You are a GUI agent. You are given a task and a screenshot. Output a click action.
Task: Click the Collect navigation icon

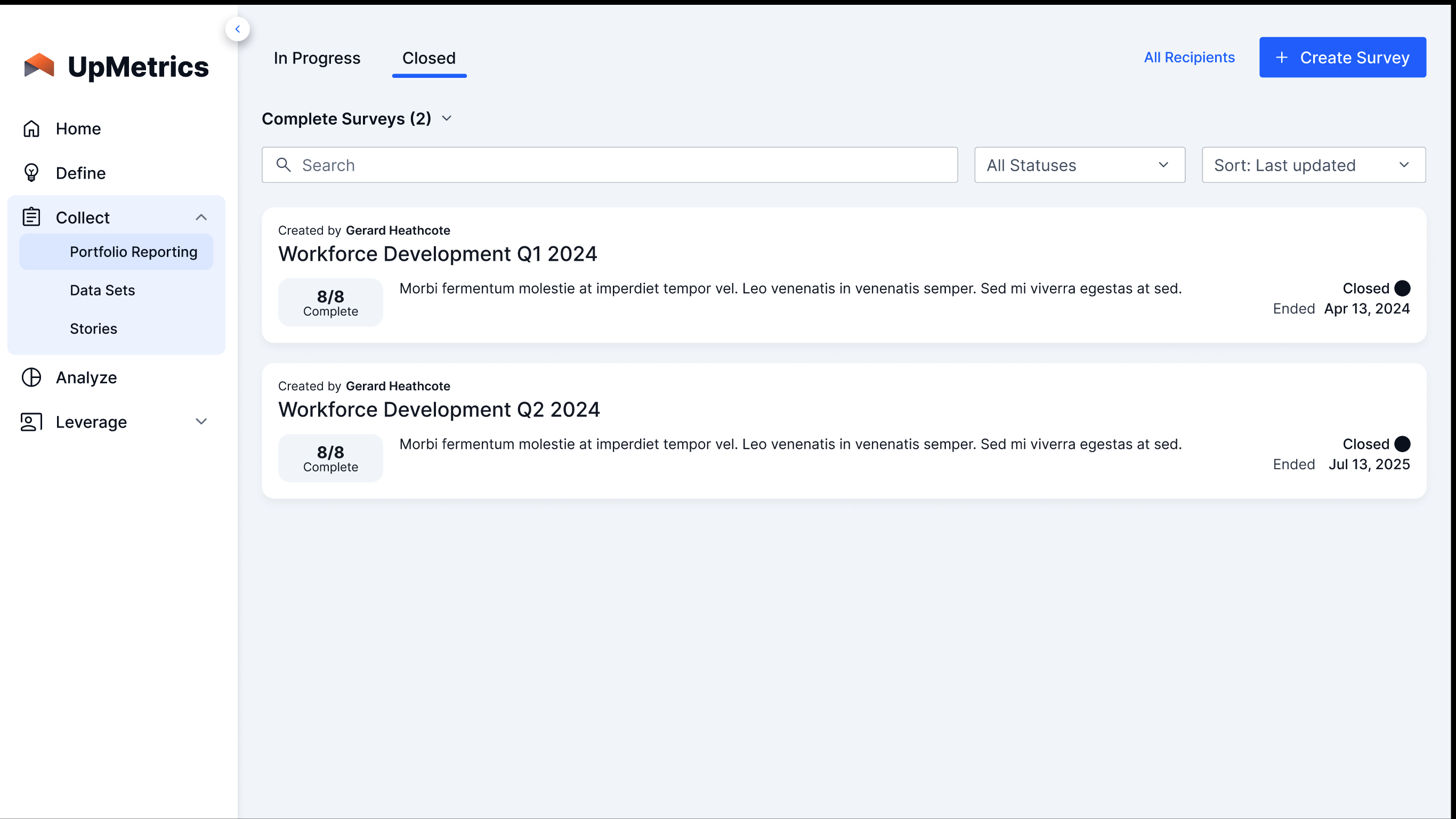click(30, 217)
